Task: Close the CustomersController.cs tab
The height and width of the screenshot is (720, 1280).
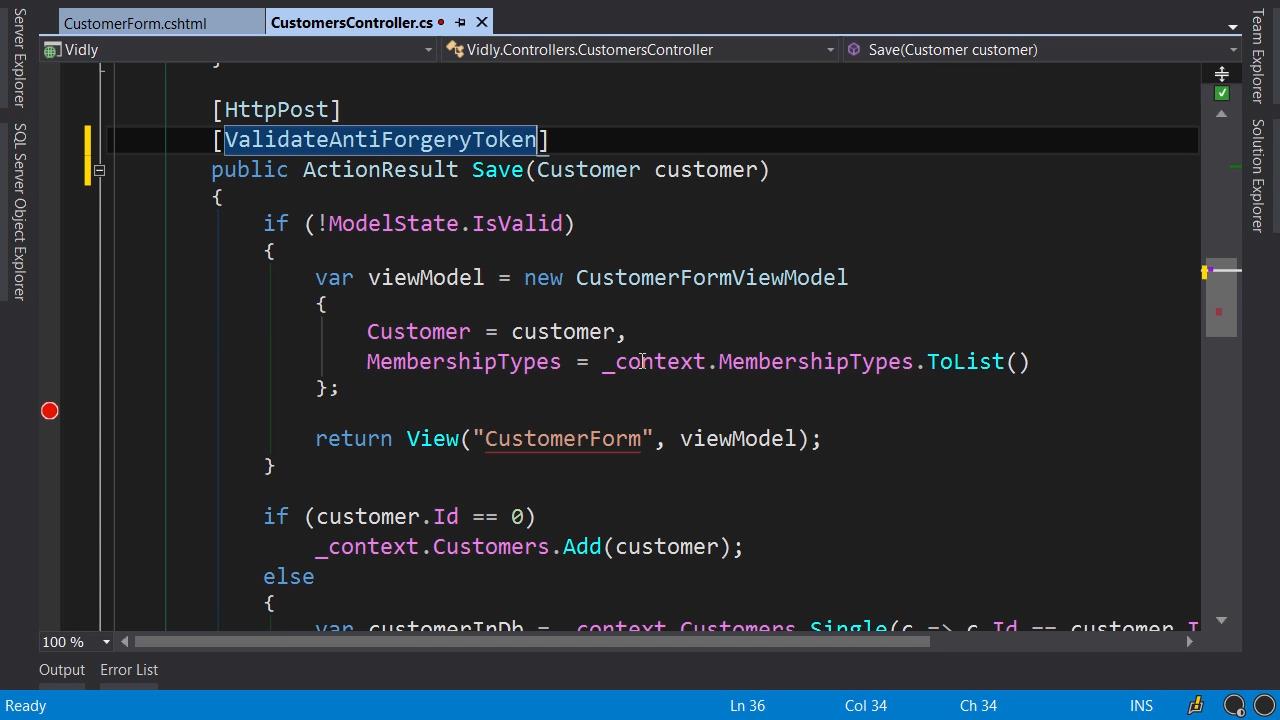Action: click(482, 22)
